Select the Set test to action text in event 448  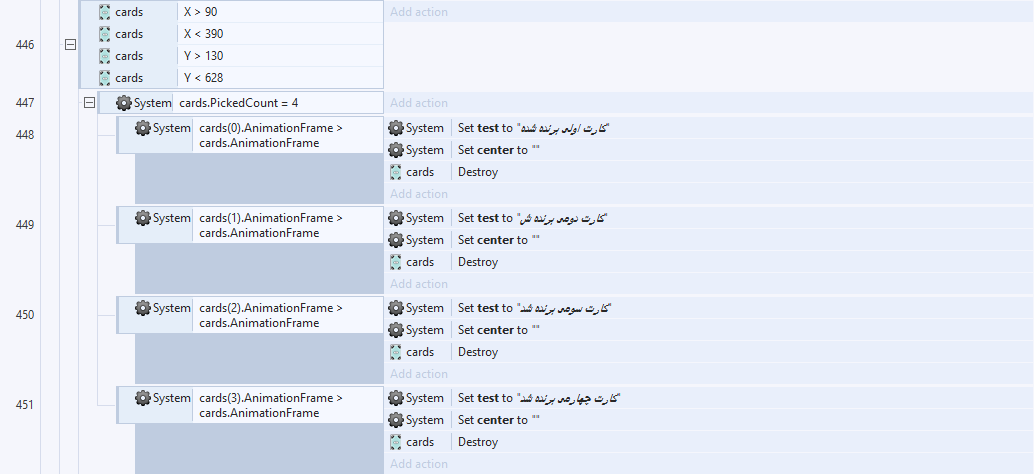[533, 128]
